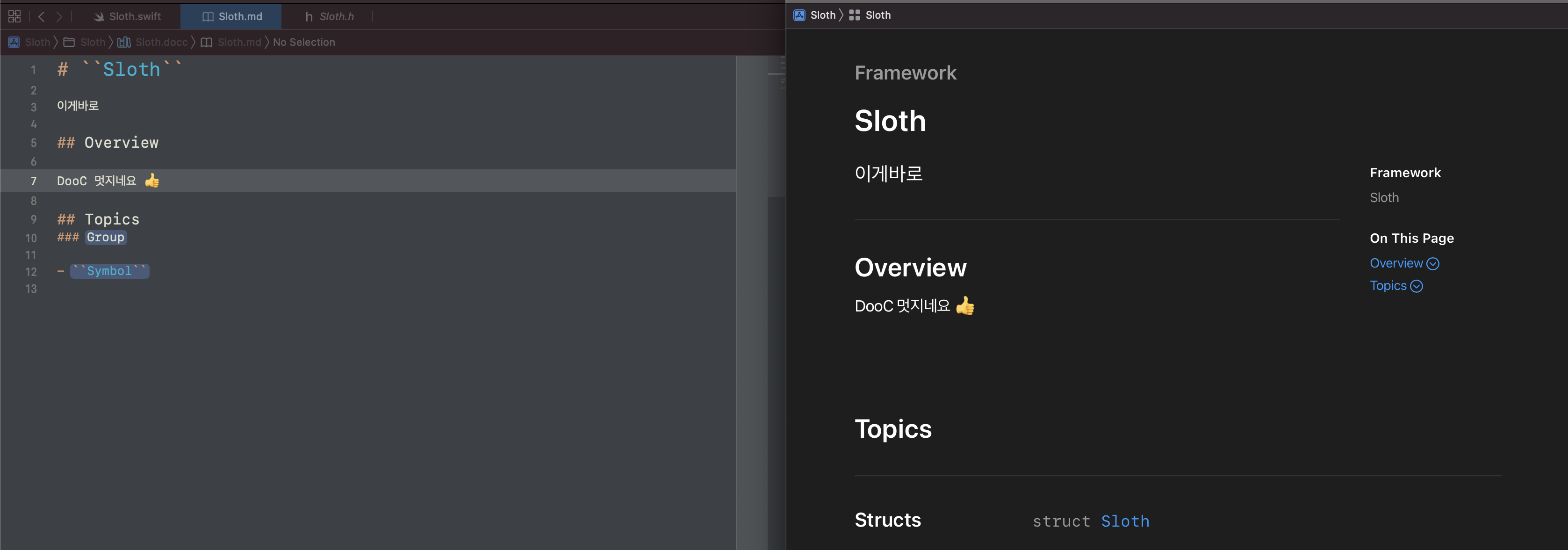Open the Sloth.h header tab

(329, 16)
